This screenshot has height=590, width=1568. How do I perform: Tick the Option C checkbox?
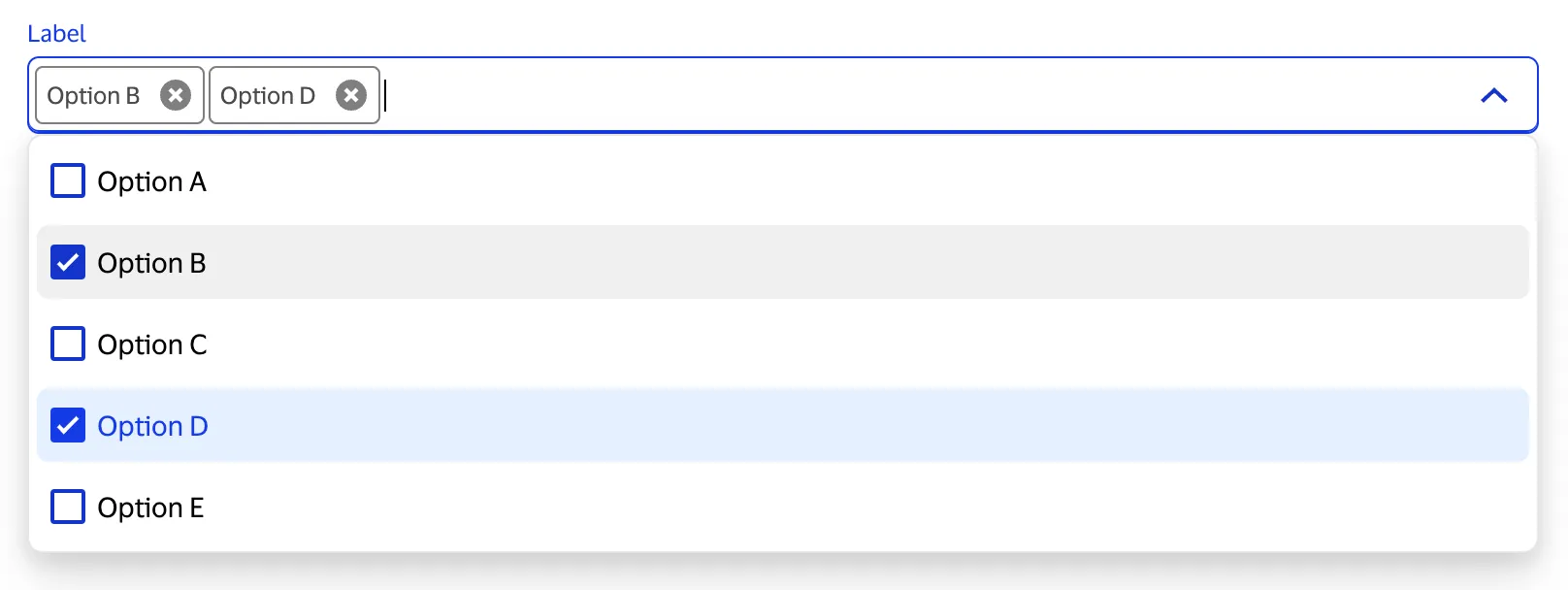click(x=68, y=344)
